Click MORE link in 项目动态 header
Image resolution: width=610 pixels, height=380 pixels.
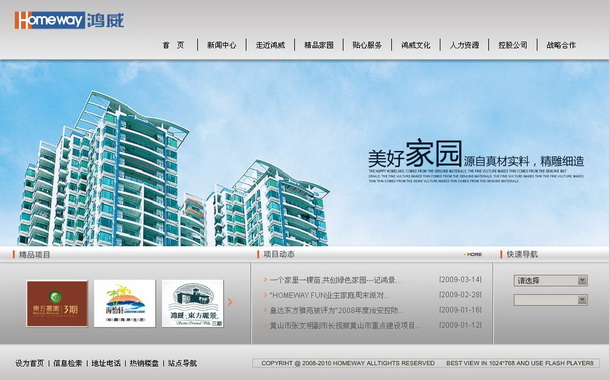coord(473,254)
